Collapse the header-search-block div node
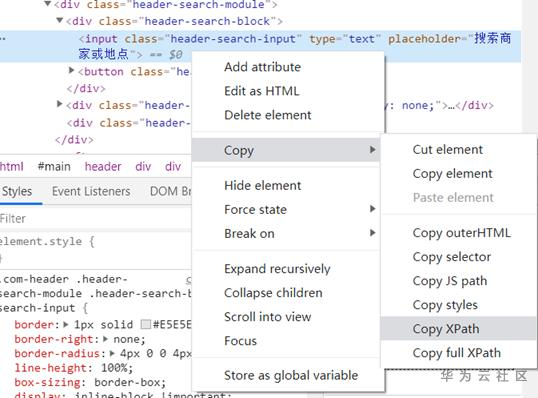The width and height of the screenshot is (538, 398). pos(60,21)
